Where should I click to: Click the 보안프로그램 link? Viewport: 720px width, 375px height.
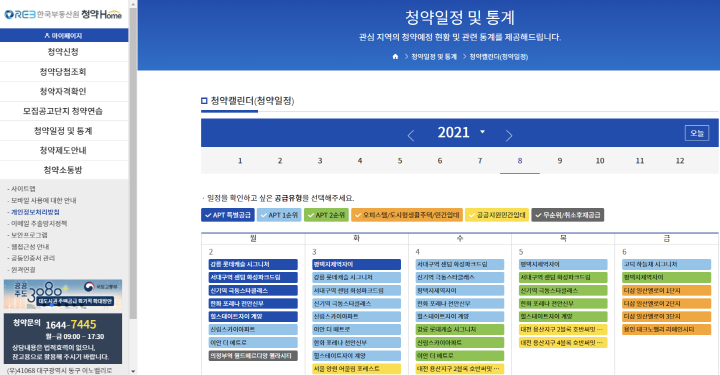pyautogui.click(x=29, y=235)
